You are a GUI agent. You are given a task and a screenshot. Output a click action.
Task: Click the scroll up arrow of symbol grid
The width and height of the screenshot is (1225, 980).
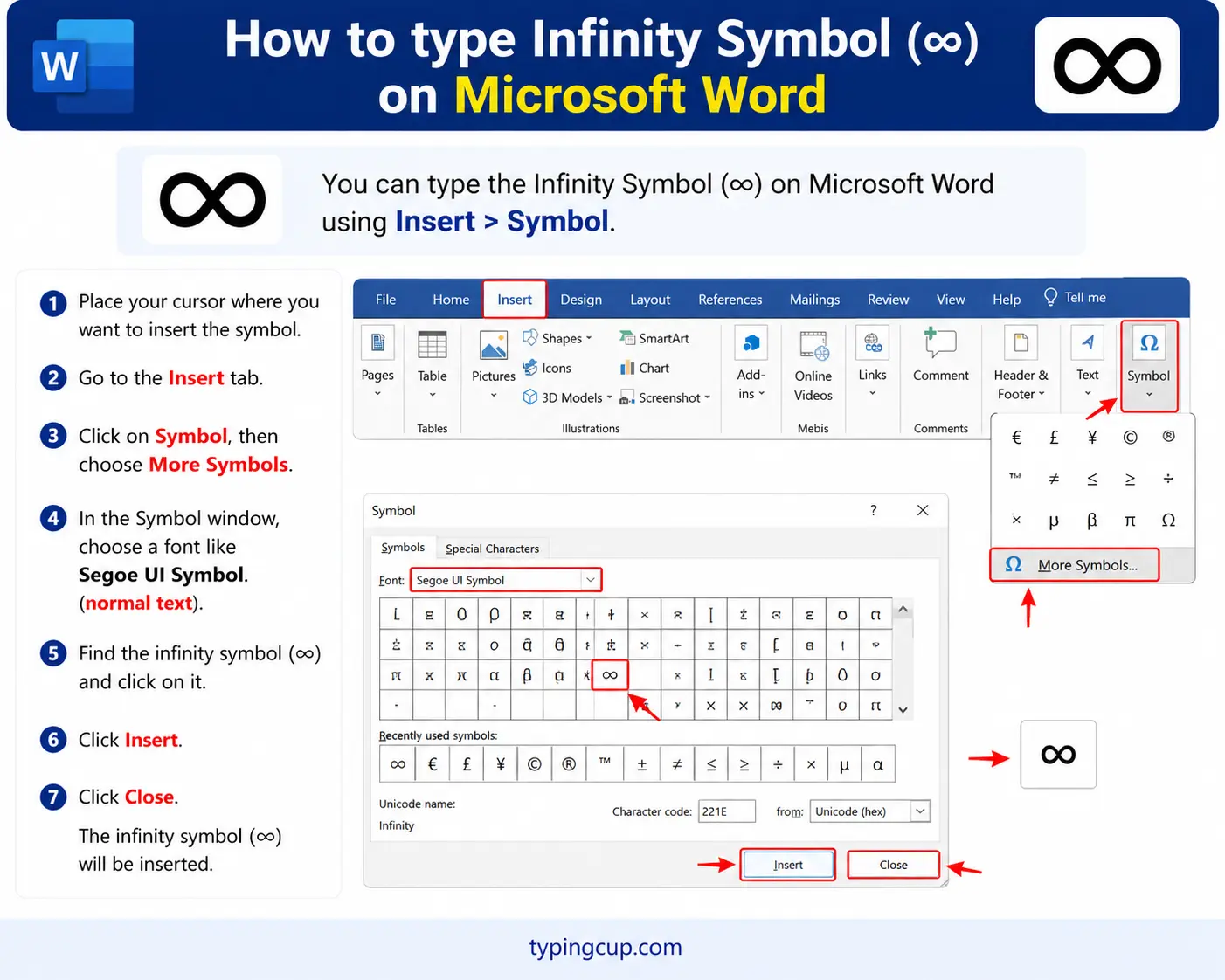[903, 609]
